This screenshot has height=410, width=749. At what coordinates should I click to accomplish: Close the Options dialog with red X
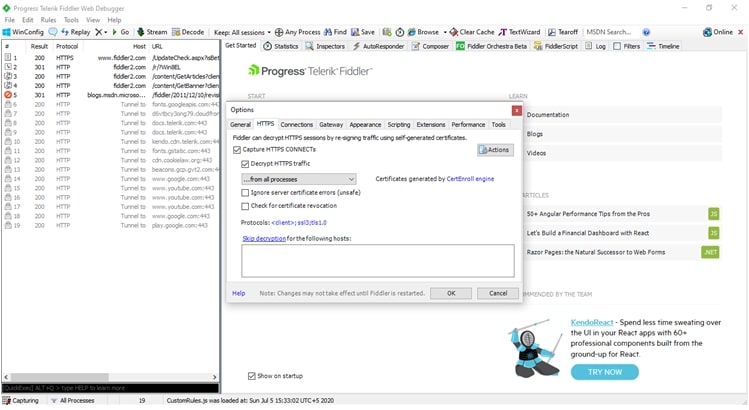[516, 110]
